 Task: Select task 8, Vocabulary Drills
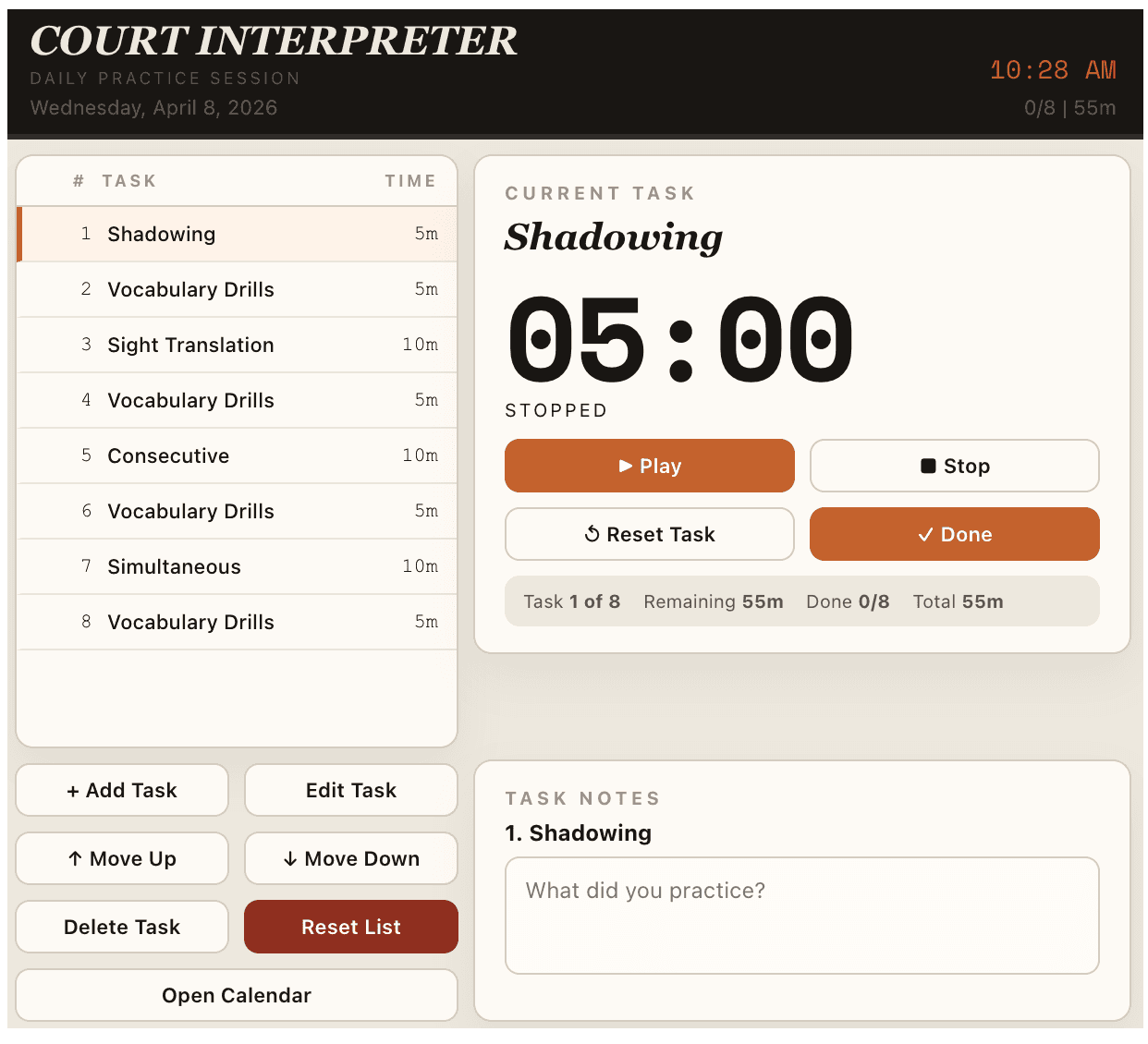[x=237, y=622]
